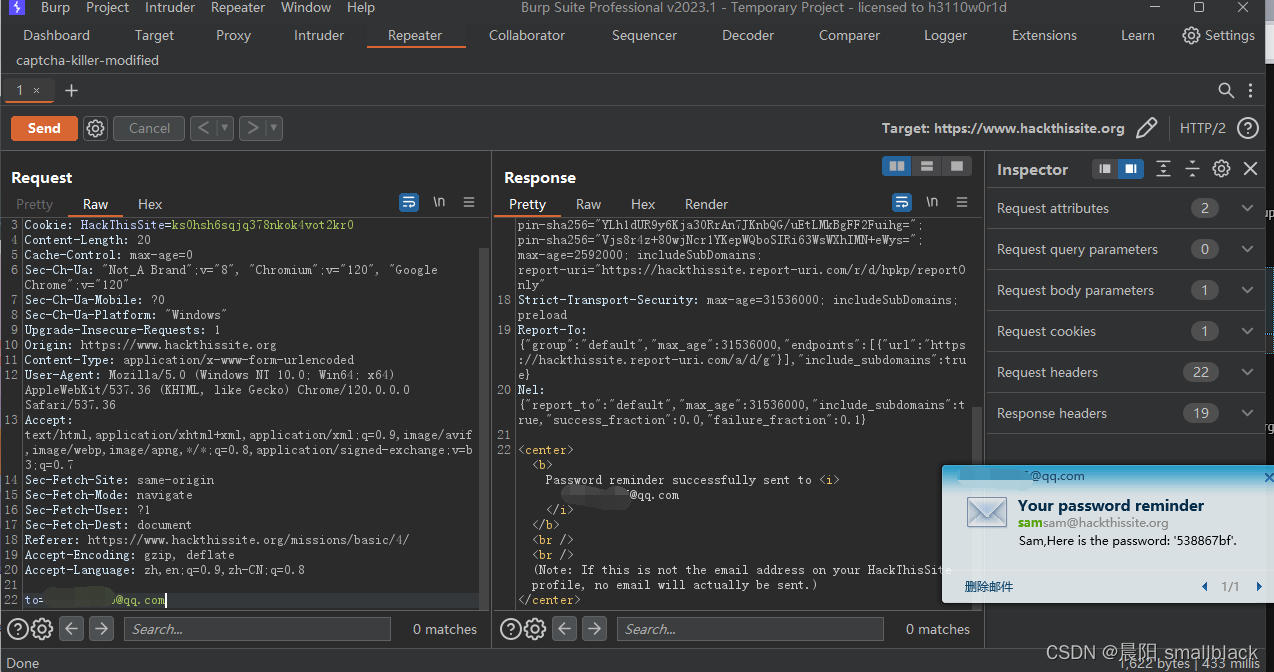The width and height of the screenshot is (1274, 672).
Task: Toggle request non-printable characters \n
Action: click(x=438, y=202)
